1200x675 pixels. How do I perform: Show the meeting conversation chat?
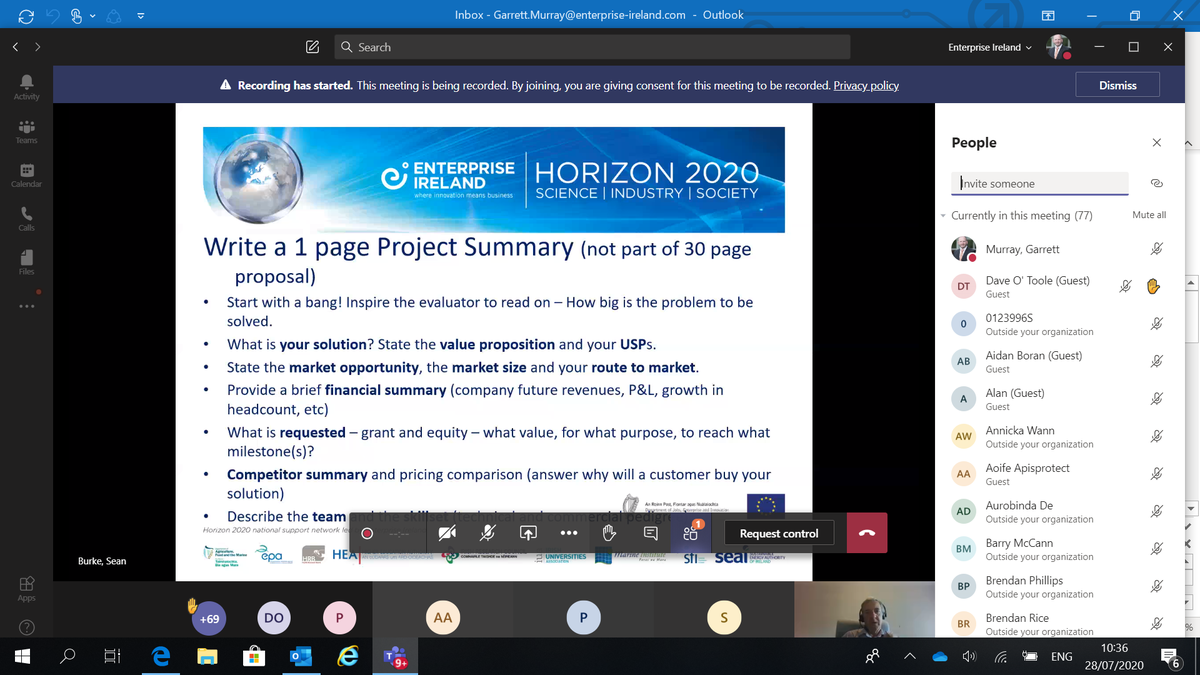[650, 534]
